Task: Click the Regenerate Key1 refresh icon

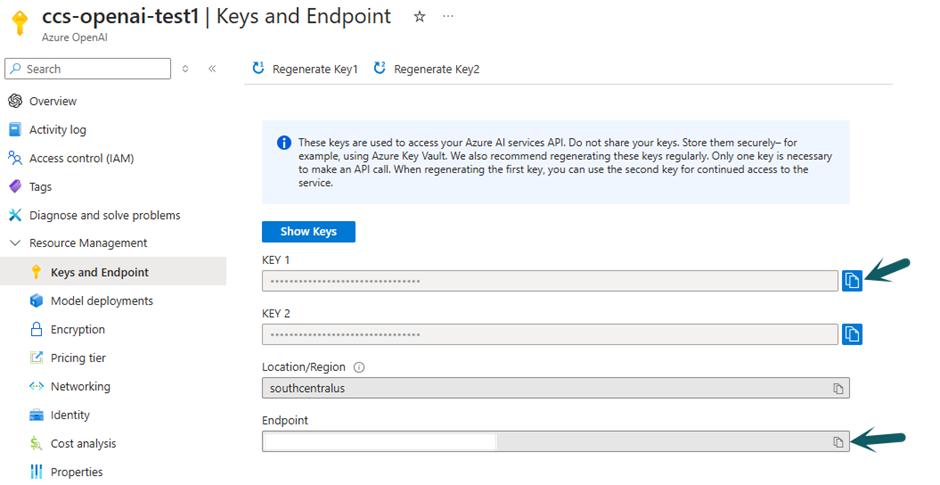Action: click(258, 68)
